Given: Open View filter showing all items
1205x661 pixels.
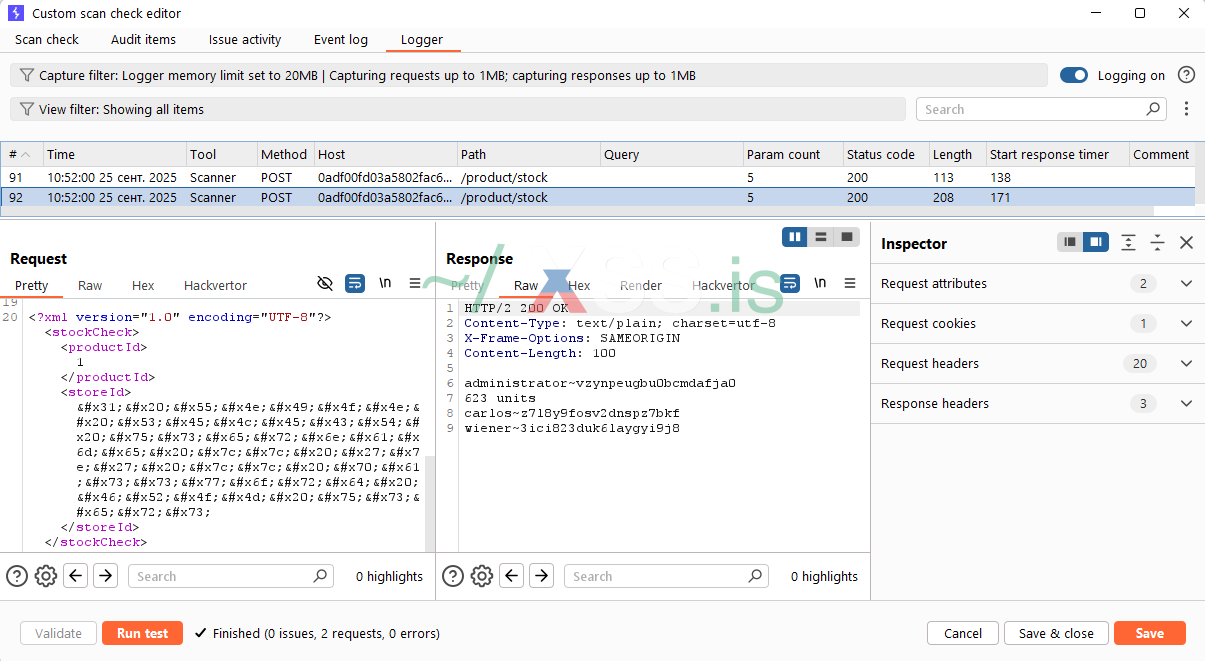Looking at the screenshot, I should [458, 109].
